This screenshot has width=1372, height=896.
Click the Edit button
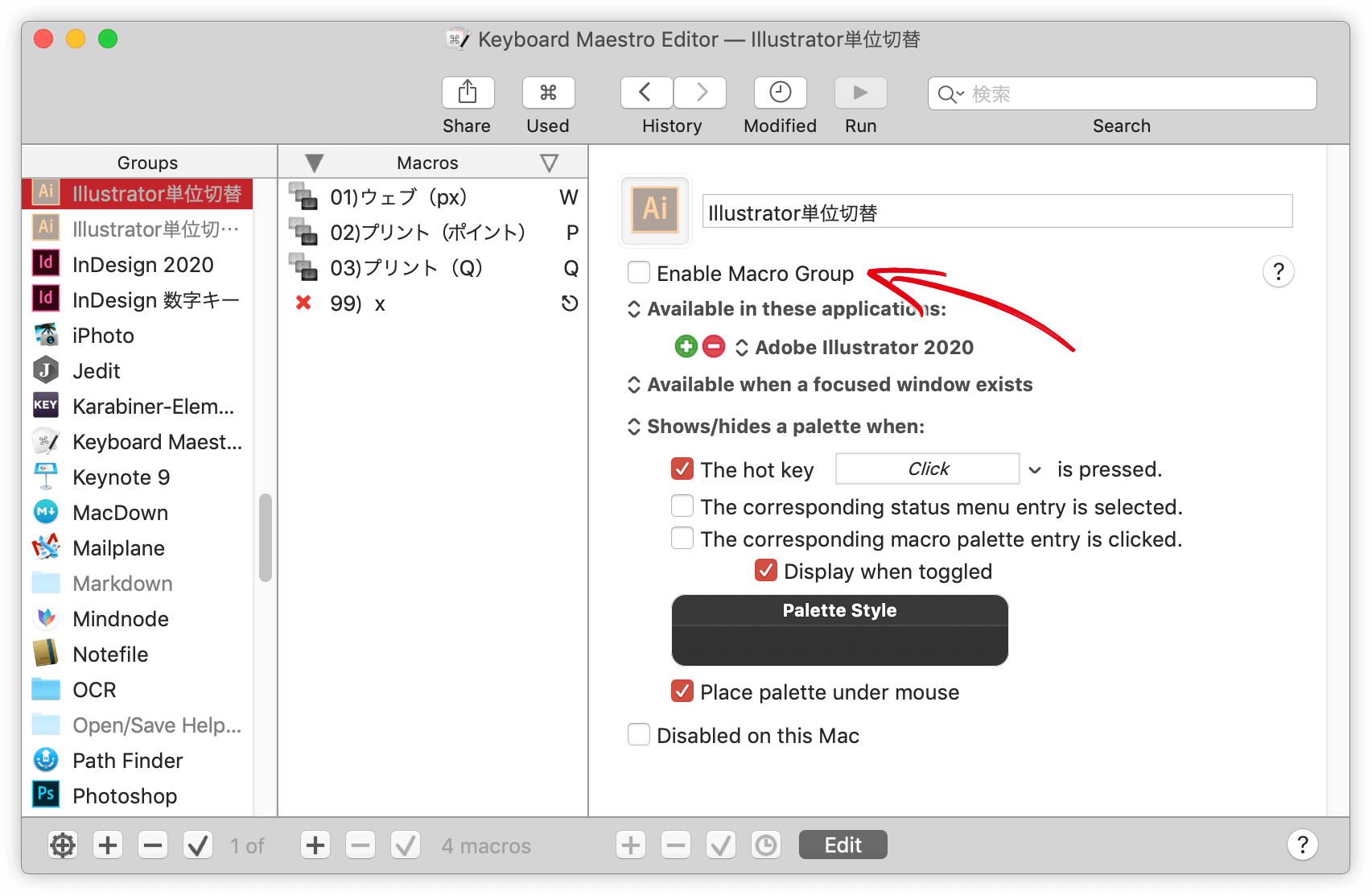coord(843,844)
